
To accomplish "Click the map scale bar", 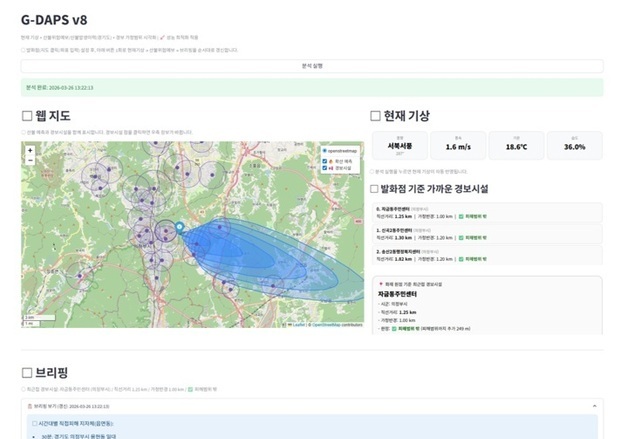I will [39, 320].
